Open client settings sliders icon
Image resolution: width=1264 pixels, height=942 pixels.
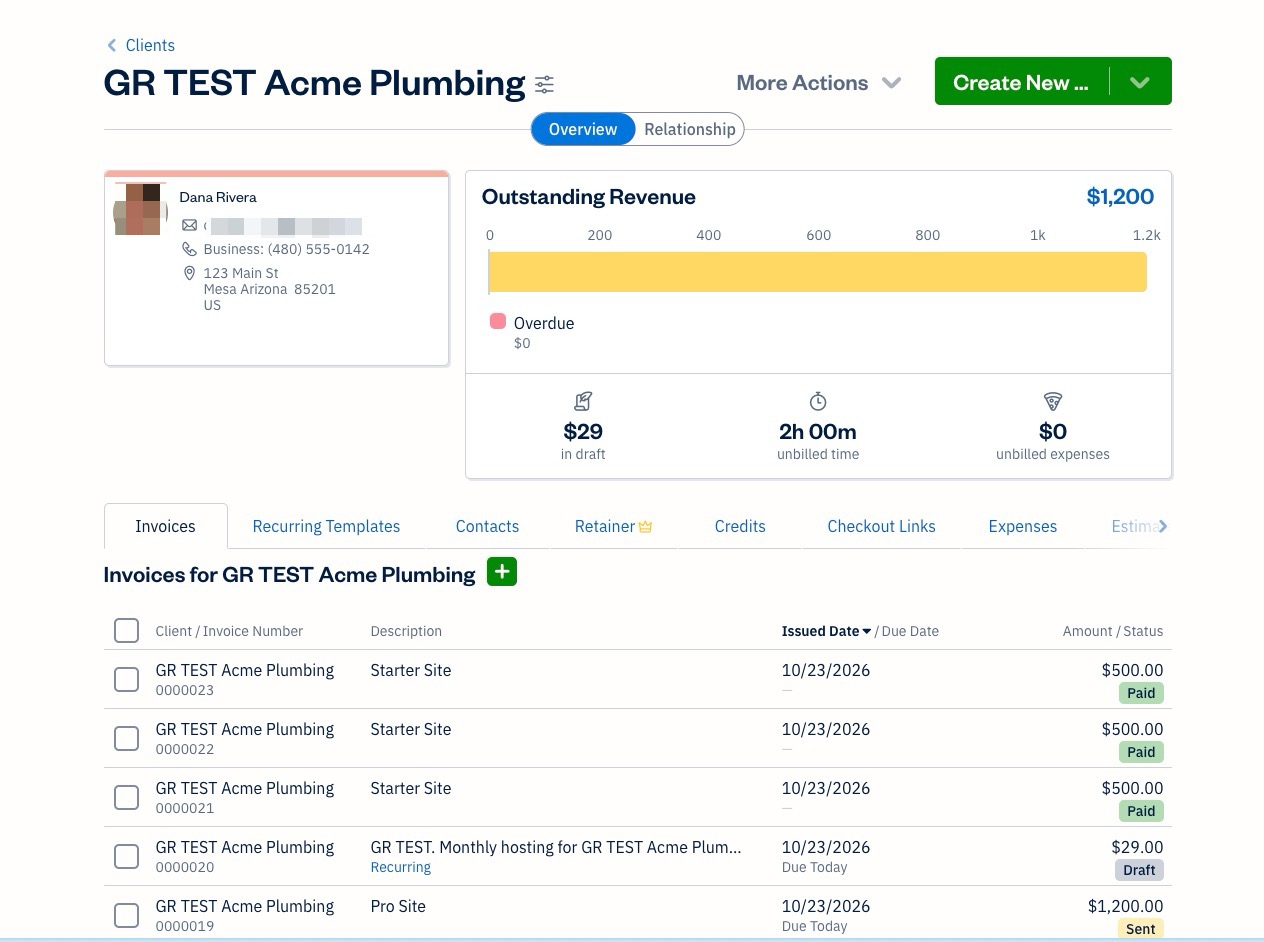coord(544,84)
